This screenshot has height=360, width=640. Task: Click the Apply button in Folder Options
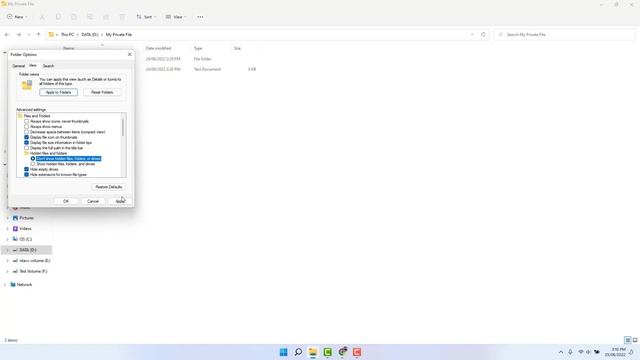[120, 201]
